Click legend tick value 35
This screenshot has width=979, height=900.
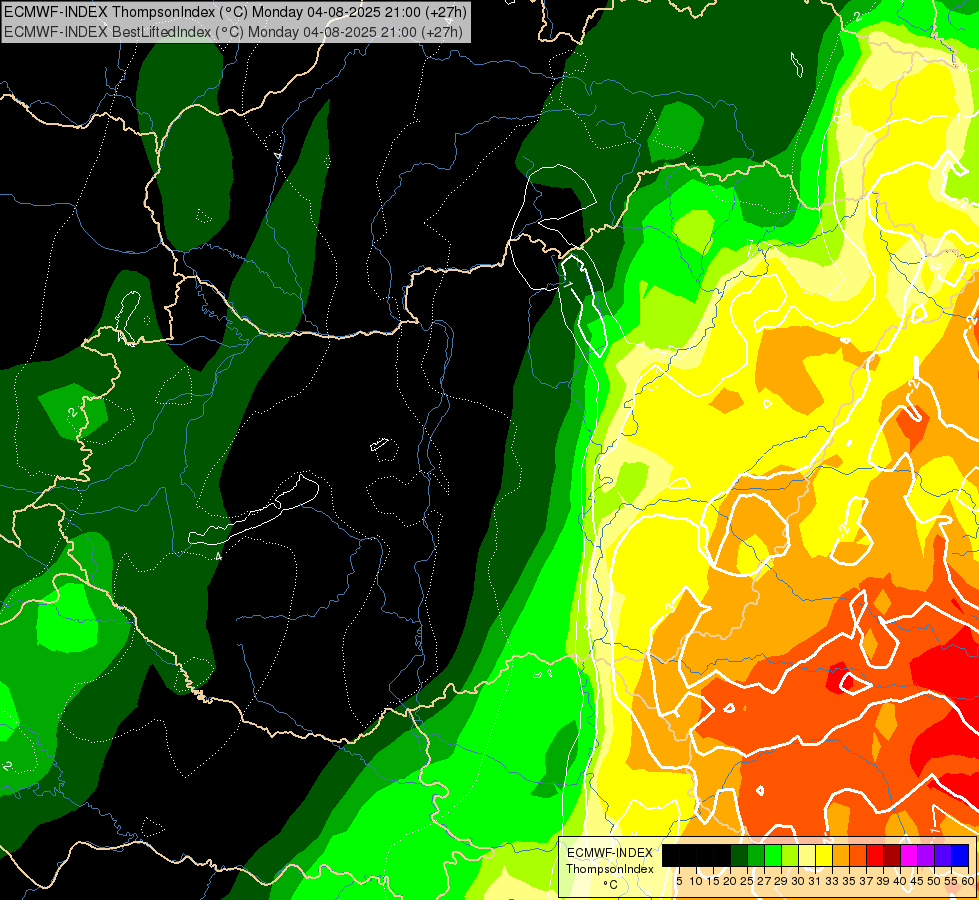point(849,881)
